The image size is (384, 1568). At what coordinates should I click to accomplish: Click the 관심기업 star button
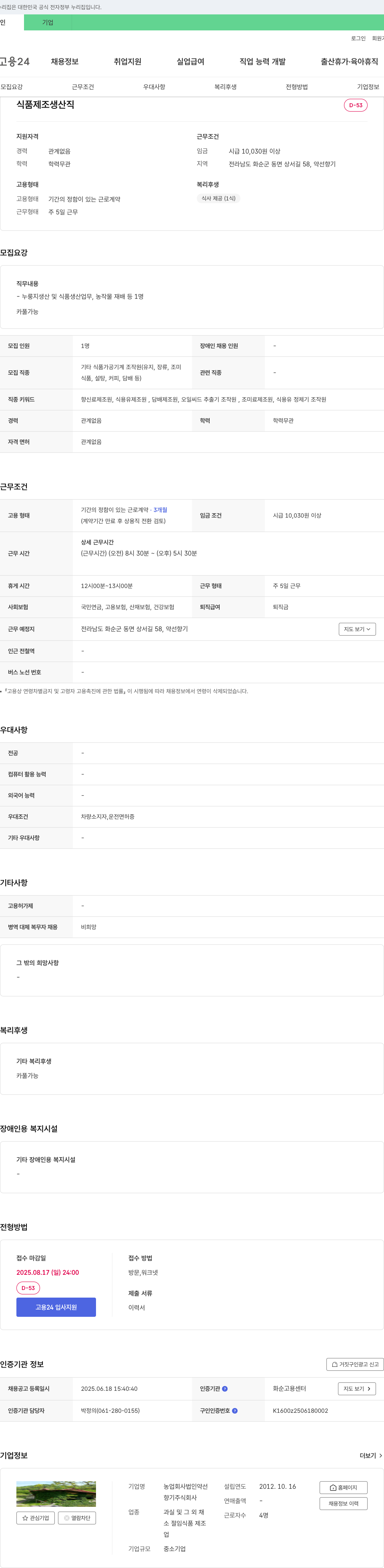click(x=35, y=1518)
